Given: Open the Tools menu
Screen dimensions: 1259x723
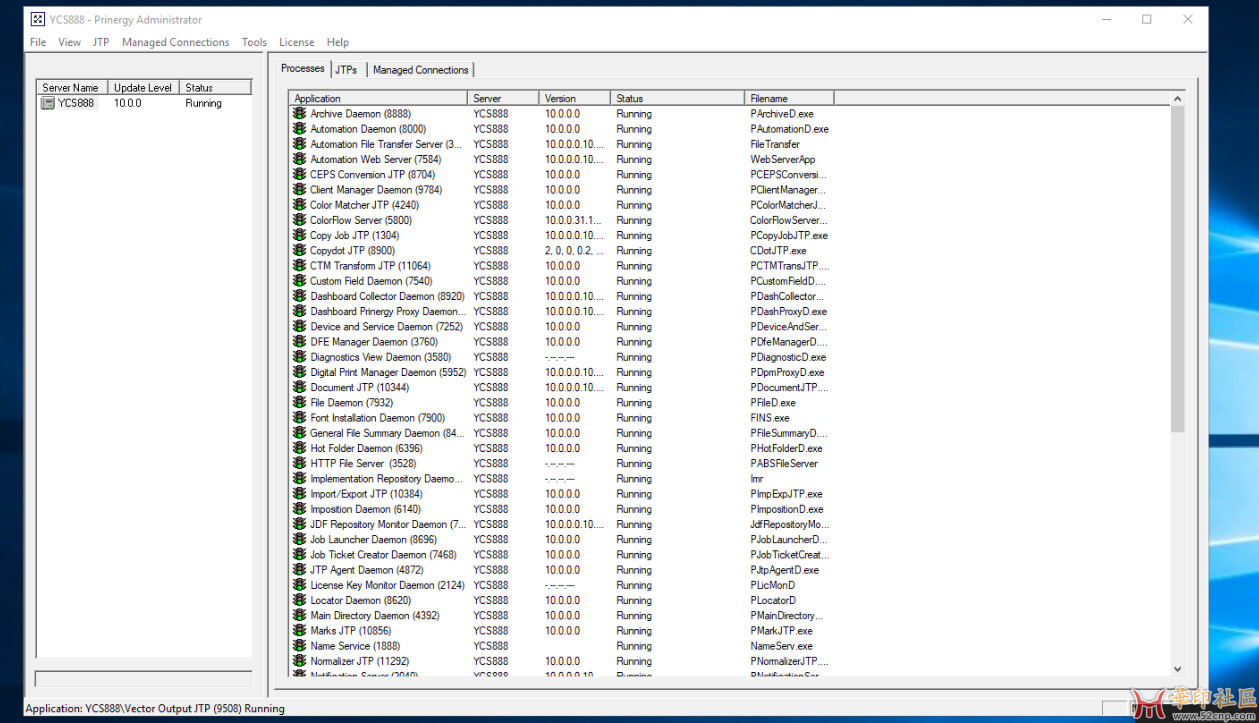Looking at the screenshot, I should [254, 42].
